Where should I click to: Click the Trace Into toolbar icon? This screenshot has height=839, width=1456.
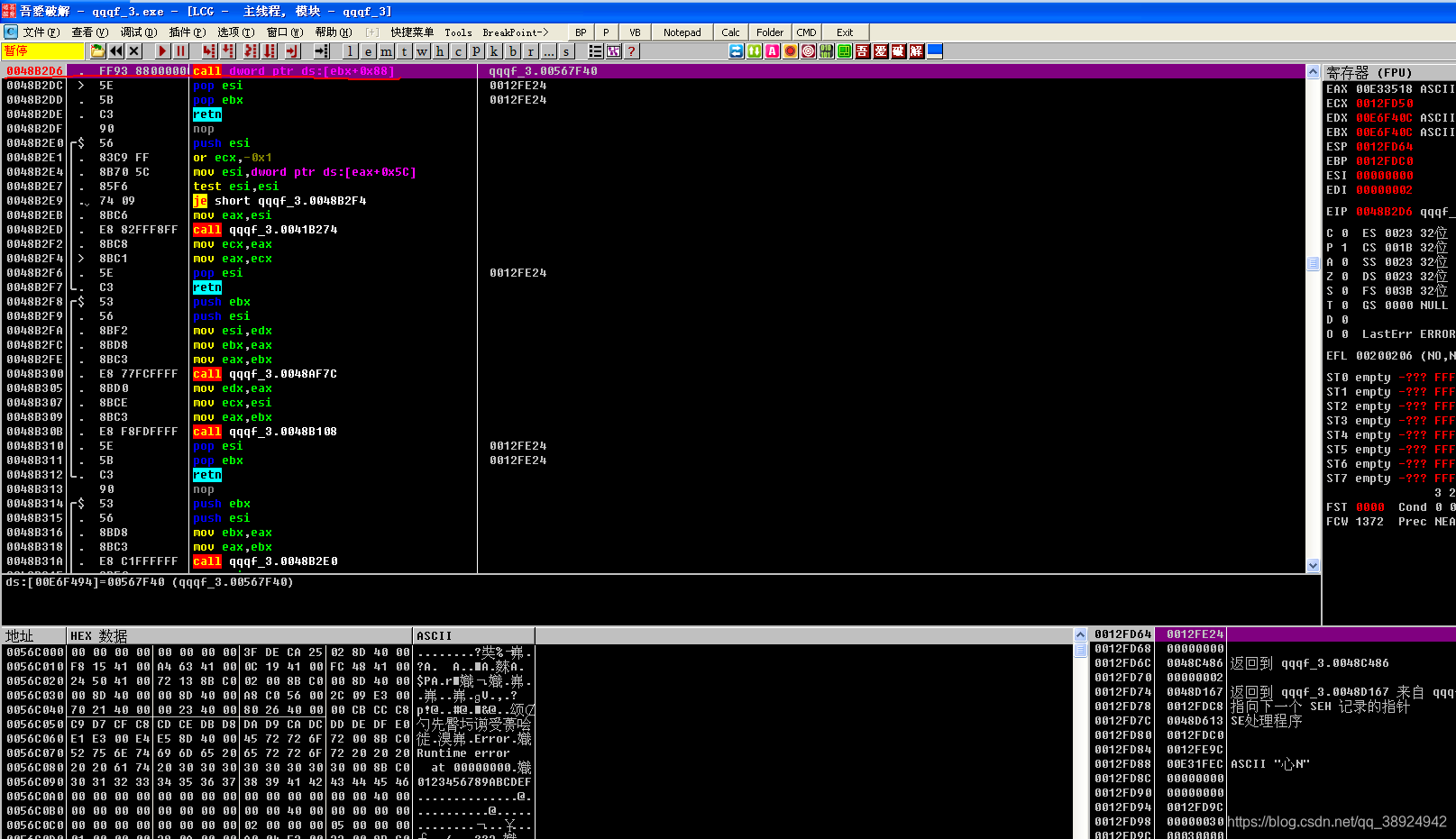251,51
